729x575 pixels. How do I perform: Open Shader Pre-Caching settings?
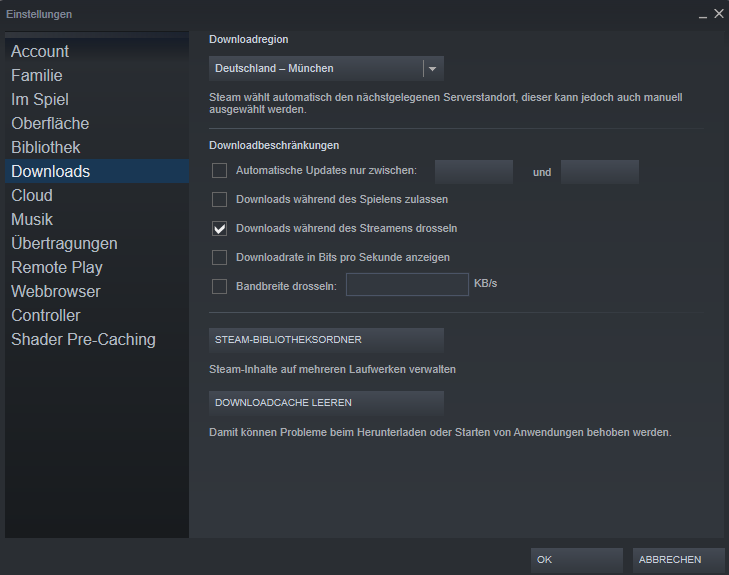point(97,339)
